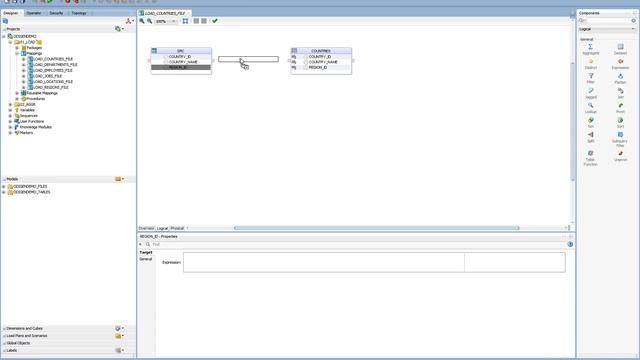Image resolution: width=640 pixels, height=360 pixels.
Task: Click the Expression input field
Action: (324, 262)
